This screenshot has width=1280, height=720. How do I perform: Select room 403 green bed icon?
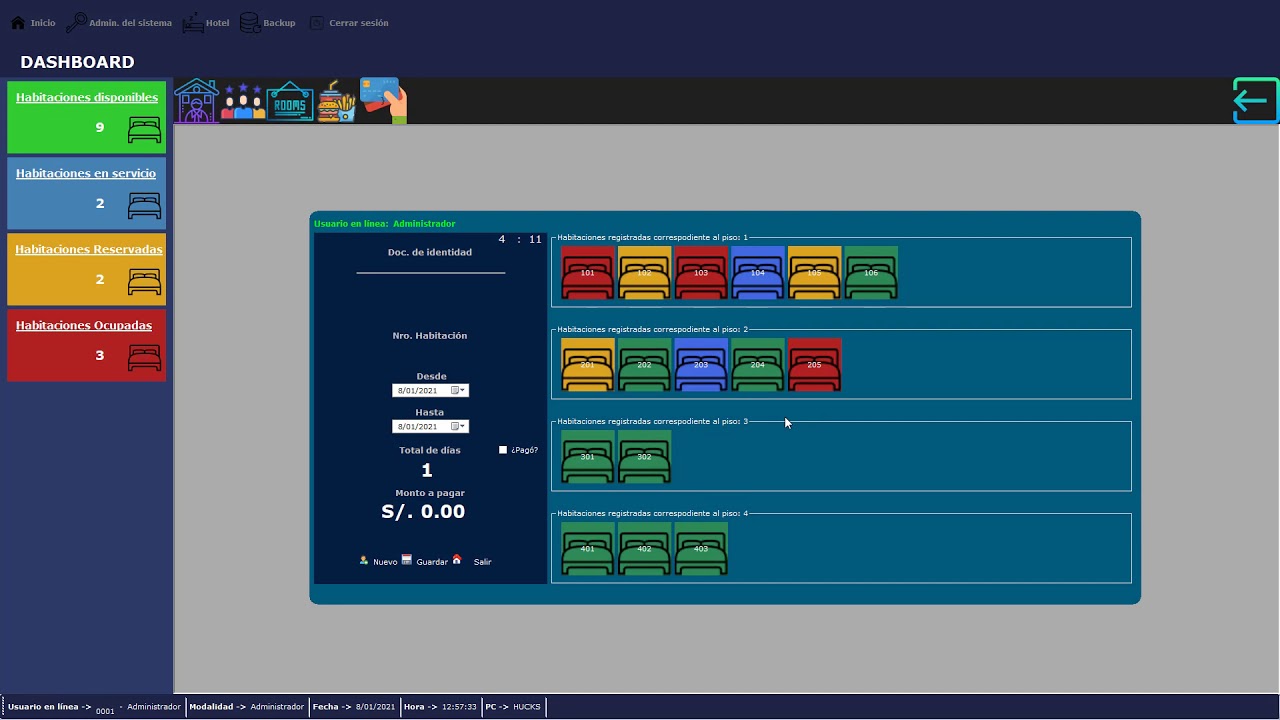[x=701, y=549]
